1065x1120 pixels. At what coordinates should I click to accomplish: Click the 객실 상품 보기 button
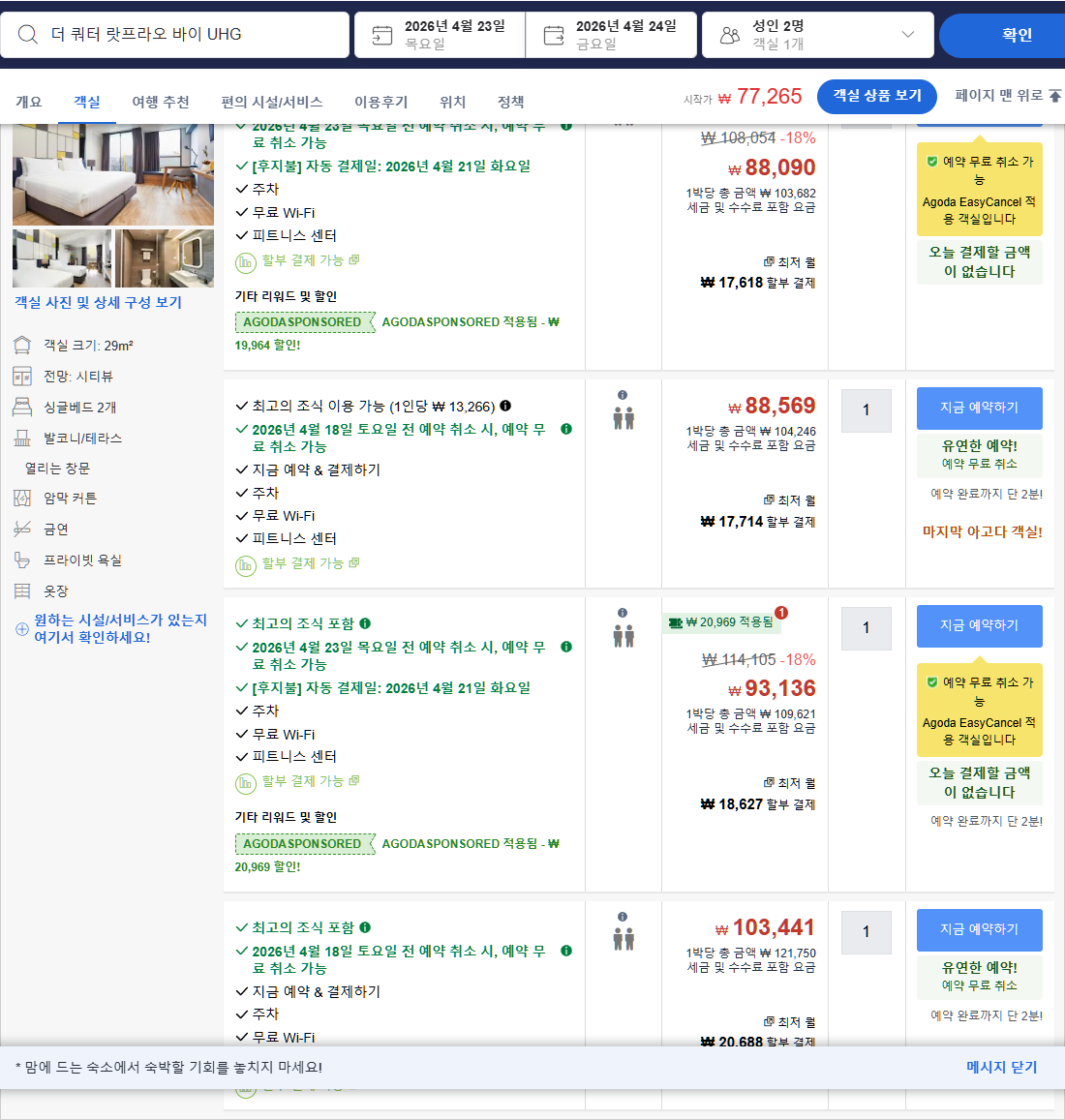[876, 97]
